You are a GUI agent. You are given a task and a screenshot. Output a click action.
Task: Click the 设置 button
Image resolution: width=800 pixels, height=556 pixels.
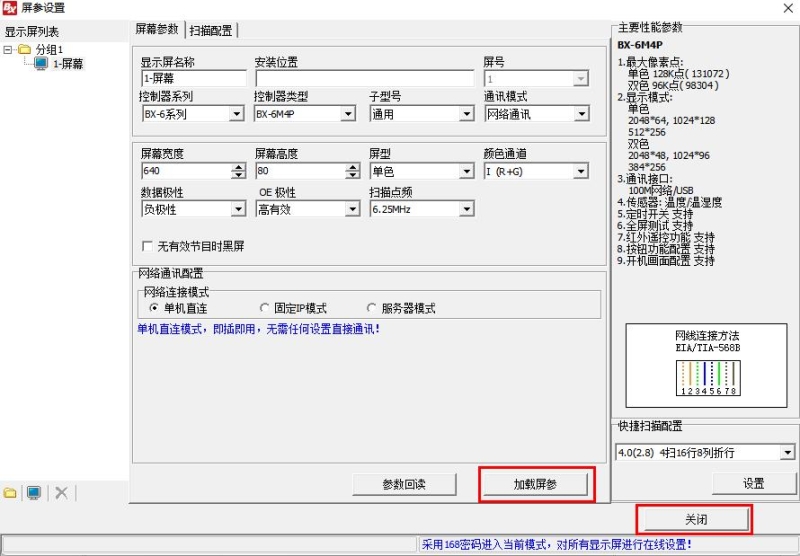point(754,484)
